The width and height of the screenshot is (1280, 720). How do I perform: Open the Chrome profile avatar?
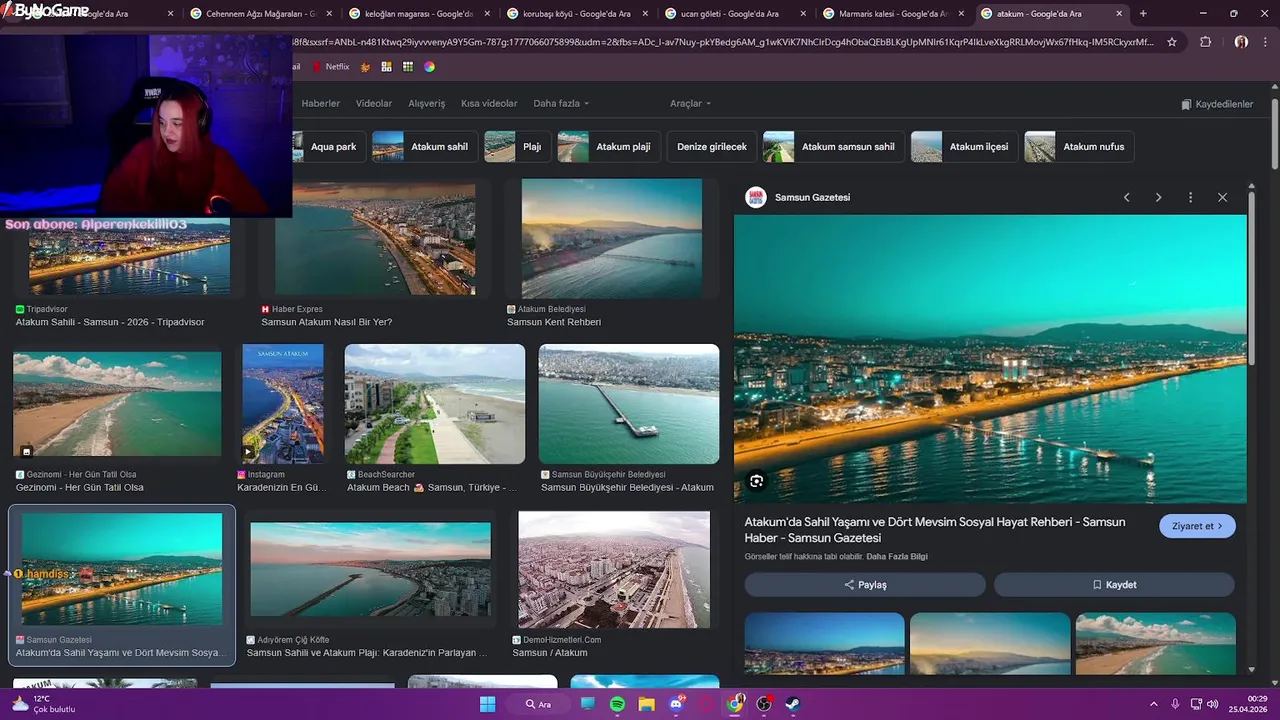pyautogui.click(x=1241, y=42)
